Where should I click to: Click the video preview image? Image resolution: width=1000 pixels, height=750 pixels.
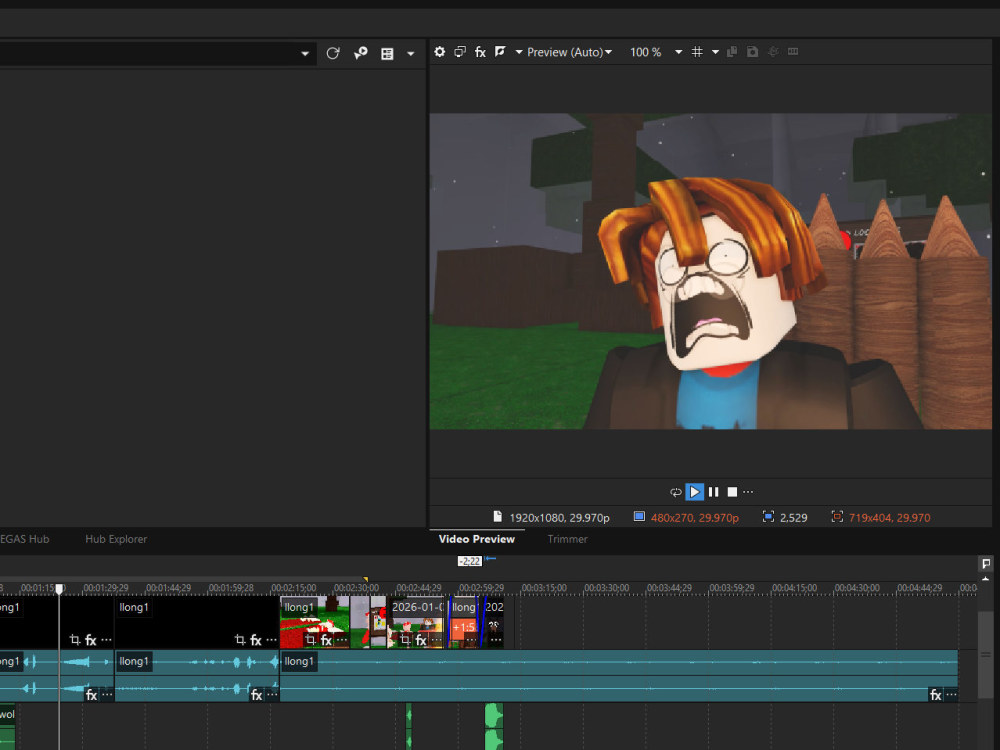710,271
